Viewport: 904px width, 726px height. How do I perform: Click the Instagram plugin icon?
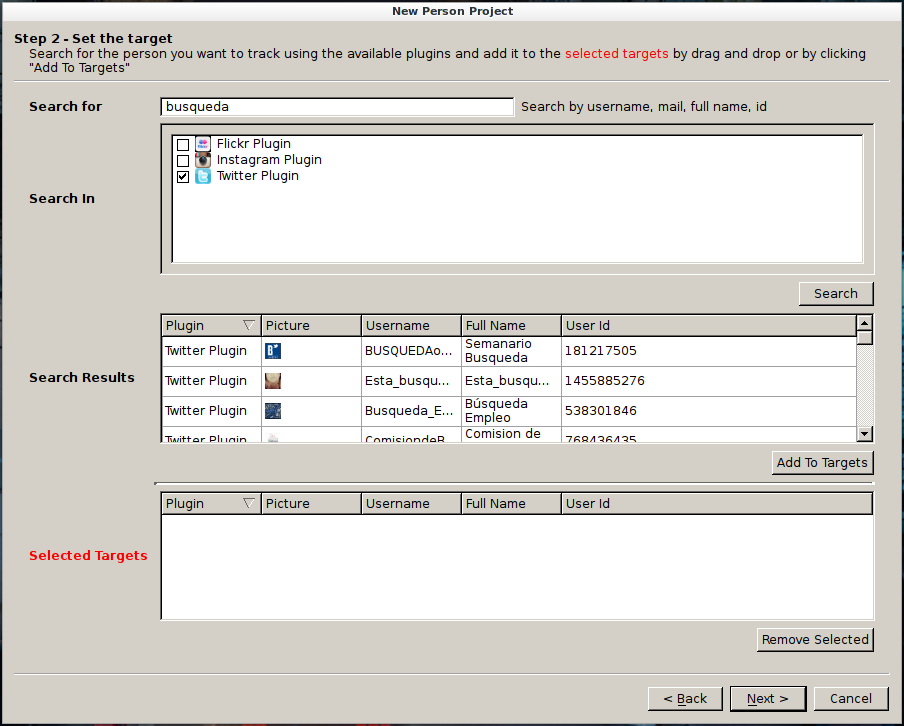(203, 160)
